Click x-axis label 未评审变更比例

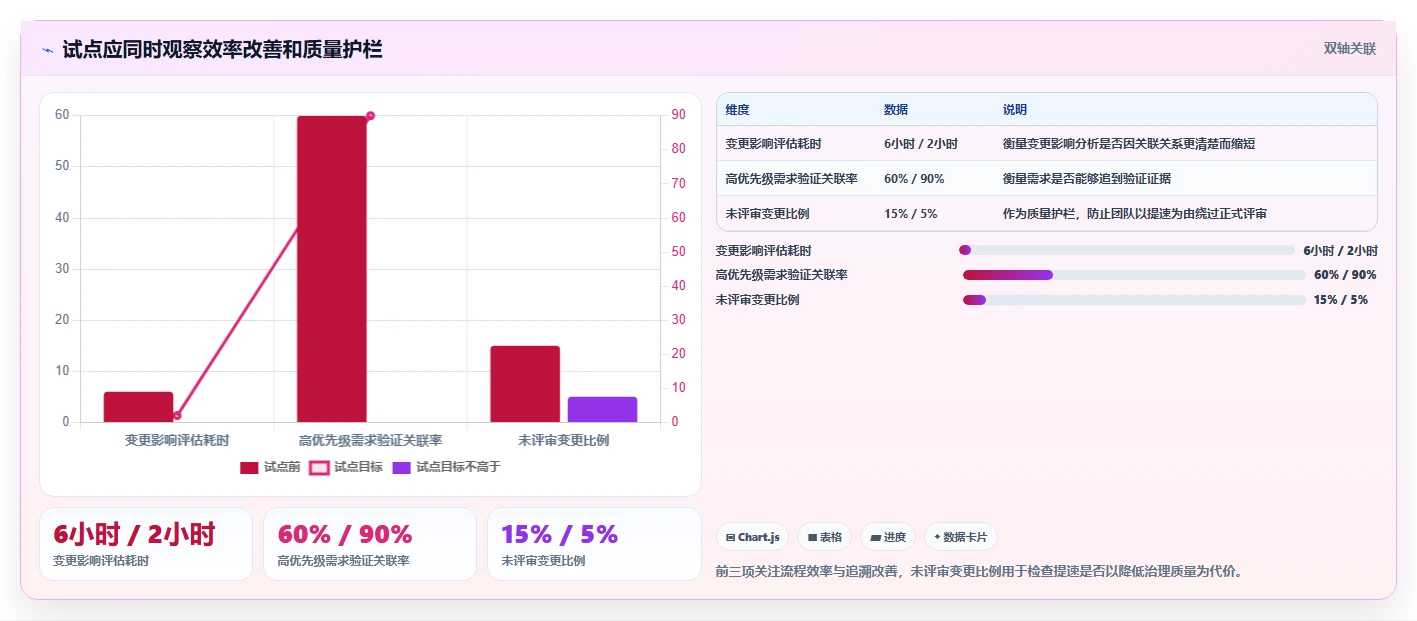[x=564, y=440]
